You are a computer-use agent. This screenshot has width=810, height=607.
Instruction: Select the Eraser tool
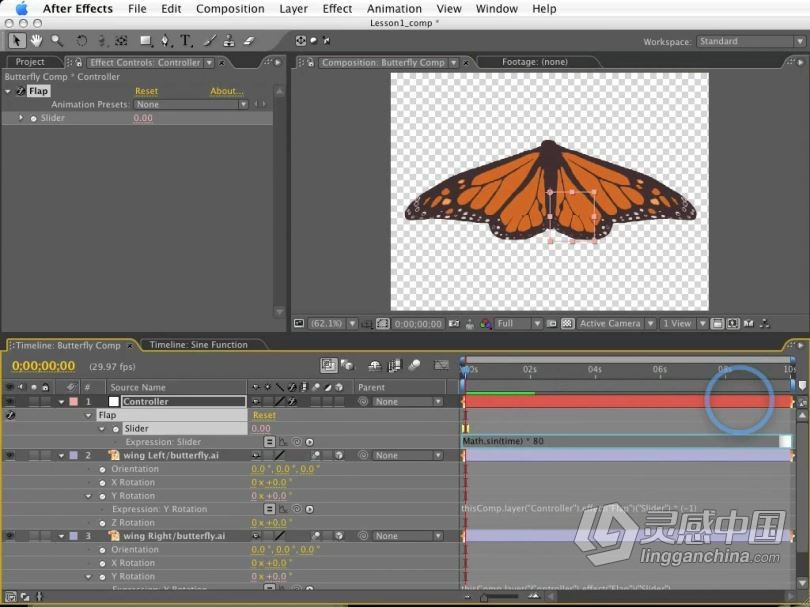[x=249, y=41]
